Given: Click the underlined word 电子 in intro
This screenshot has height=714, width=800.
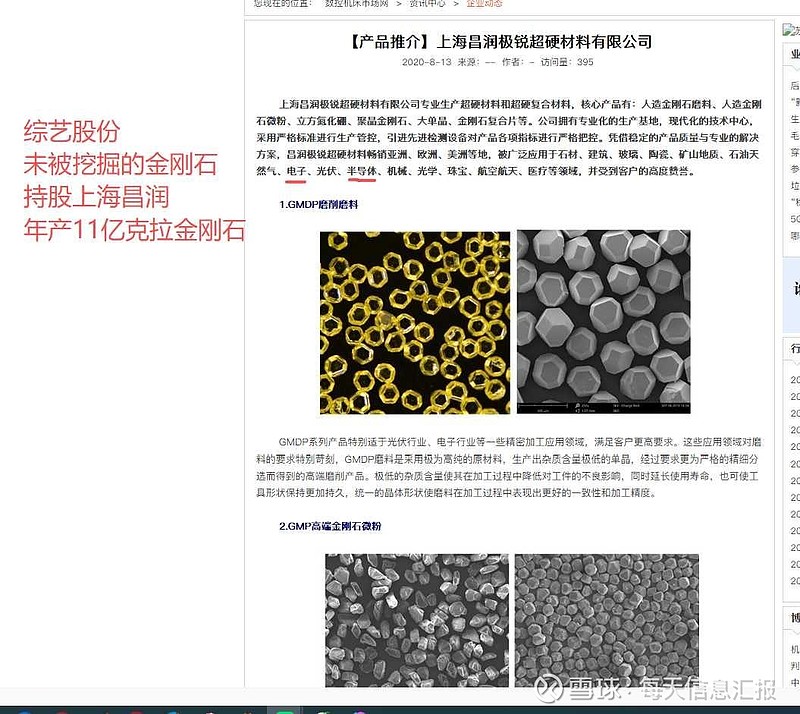Looking at the screenshot, I should coord(296,170).
